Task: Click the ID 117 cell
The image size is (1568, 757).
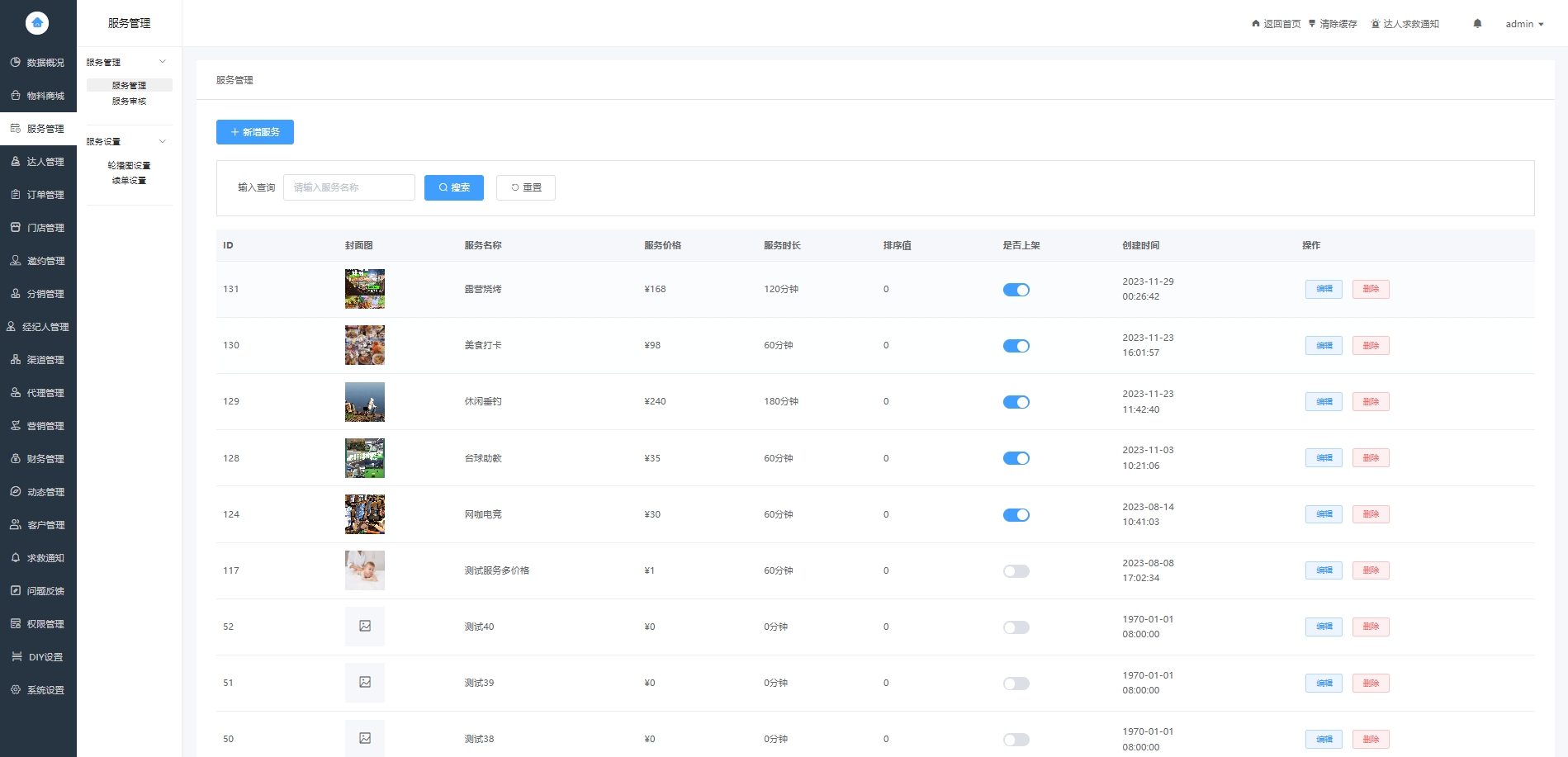Action: coord(231,570)
